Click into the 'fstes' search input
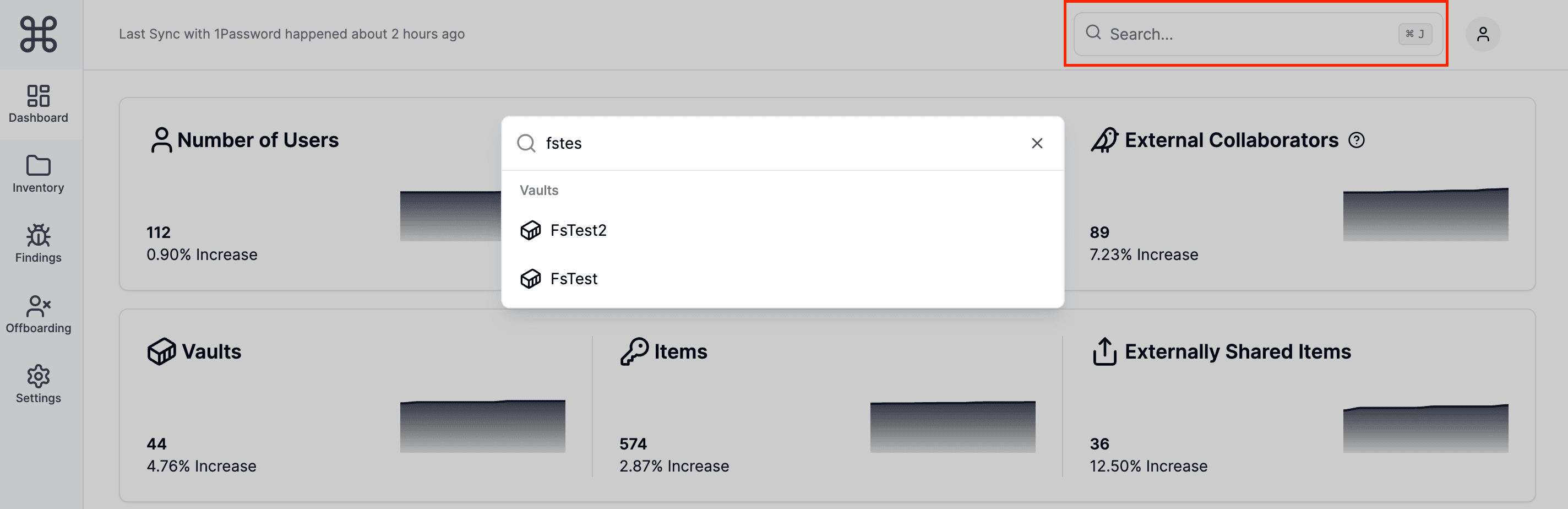This screenshot has height=509, width=1568. [779, 143]
